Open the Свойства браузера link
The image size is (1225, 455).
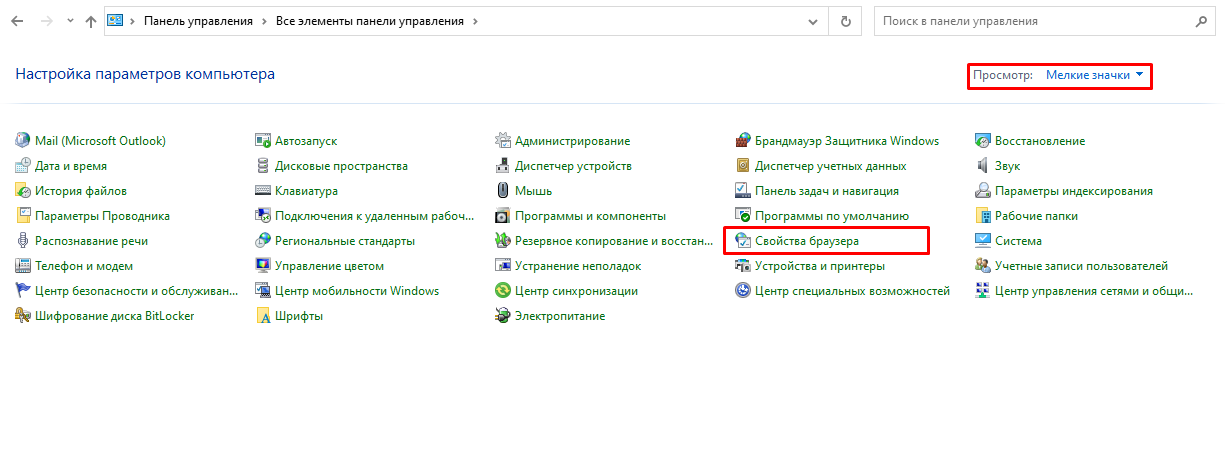pyautogui.click(x=806, y=241)
